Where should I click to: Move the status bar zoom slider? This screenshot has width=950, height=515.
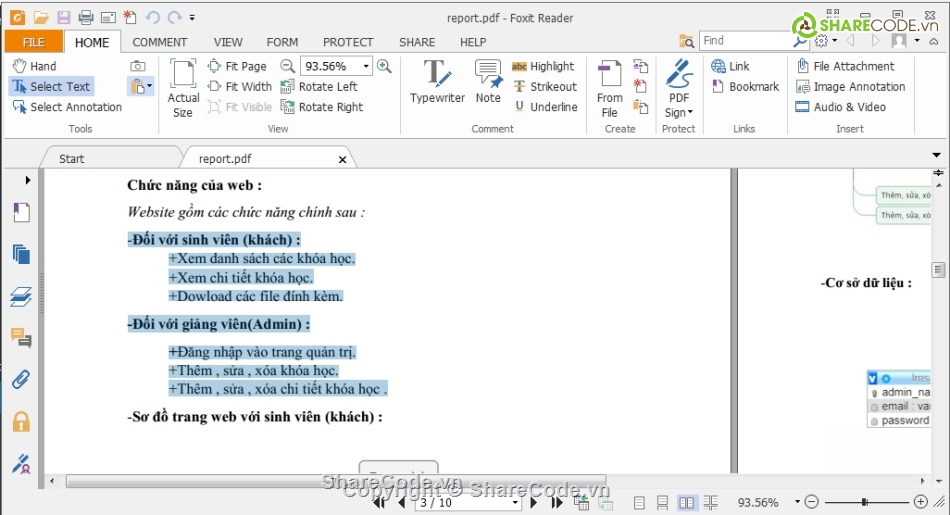pyautogui.click(x=865, y=502)
